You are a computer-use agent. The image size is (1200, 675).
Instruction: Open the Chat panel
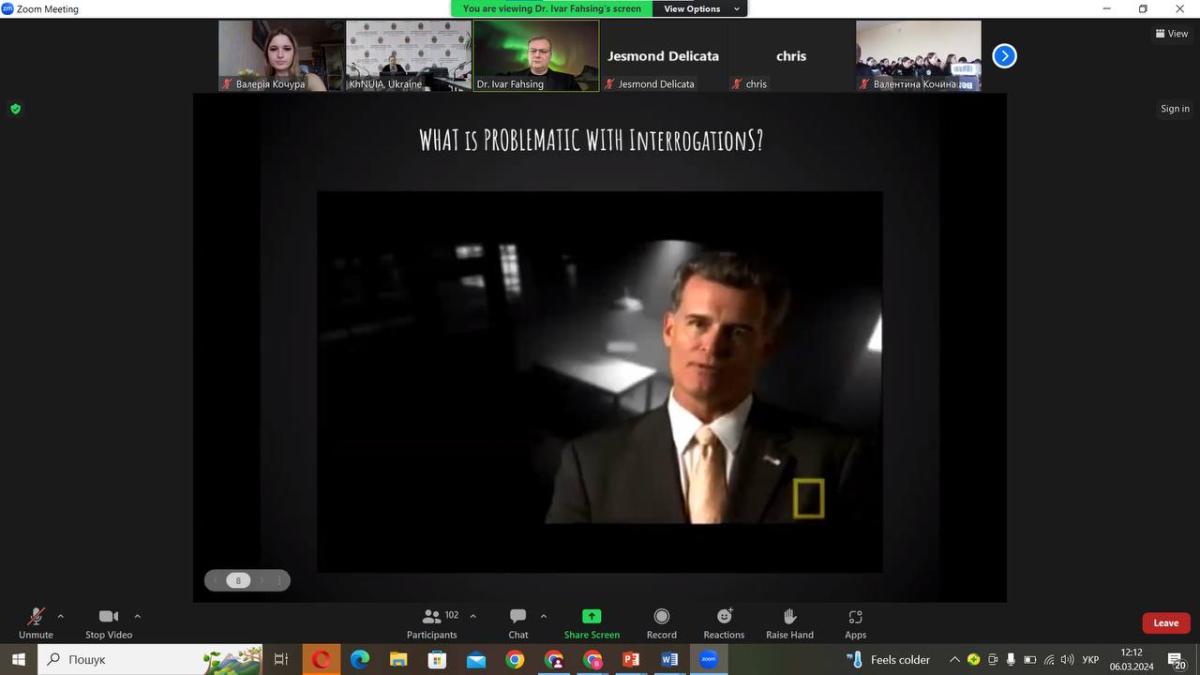[x=518, y=622]
